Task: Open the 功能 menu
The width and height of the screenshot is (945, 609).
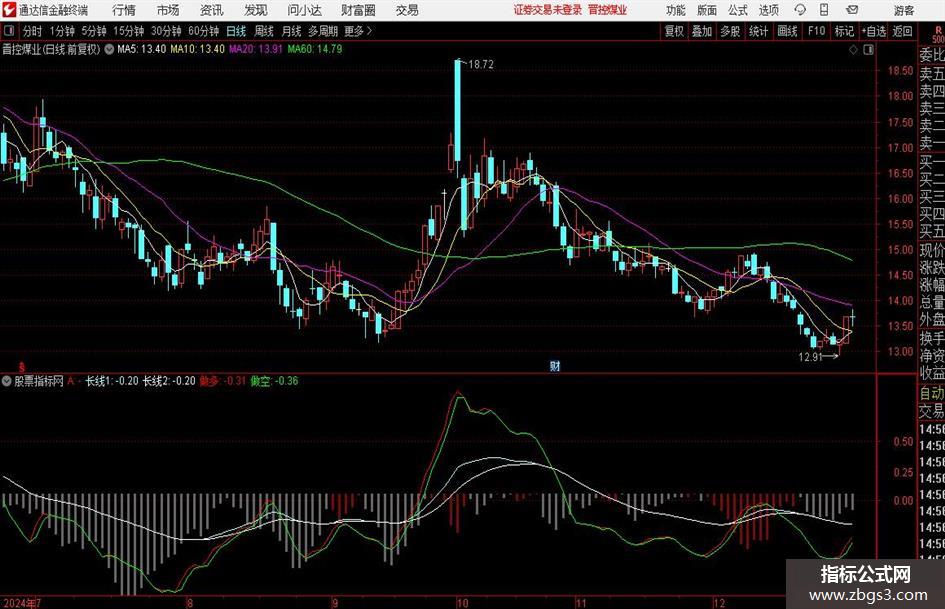Action: tap(676, 10)
